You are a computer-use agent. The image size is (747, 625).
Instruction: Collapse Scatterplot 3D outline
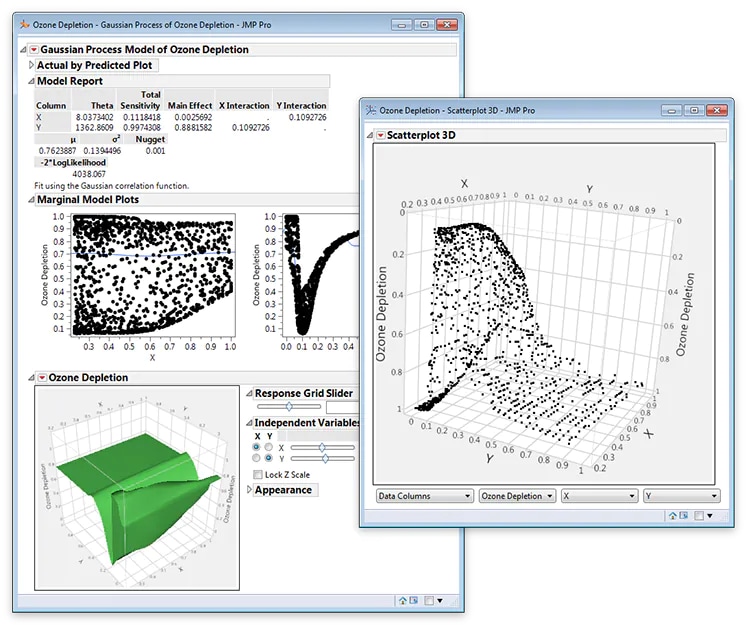click(370, 135)
